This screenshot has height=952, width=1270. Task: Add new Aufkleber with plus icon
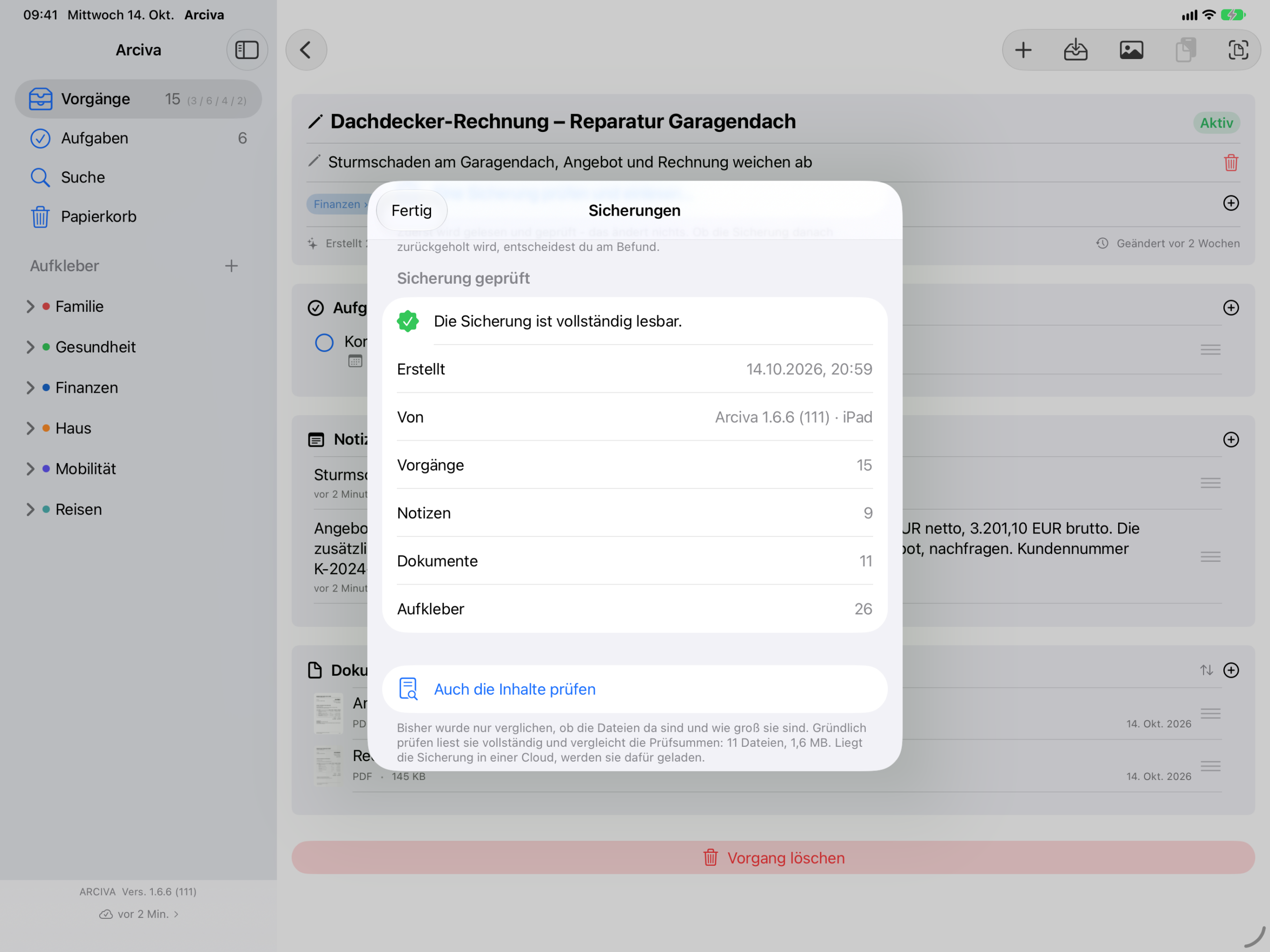coord(231,266)
